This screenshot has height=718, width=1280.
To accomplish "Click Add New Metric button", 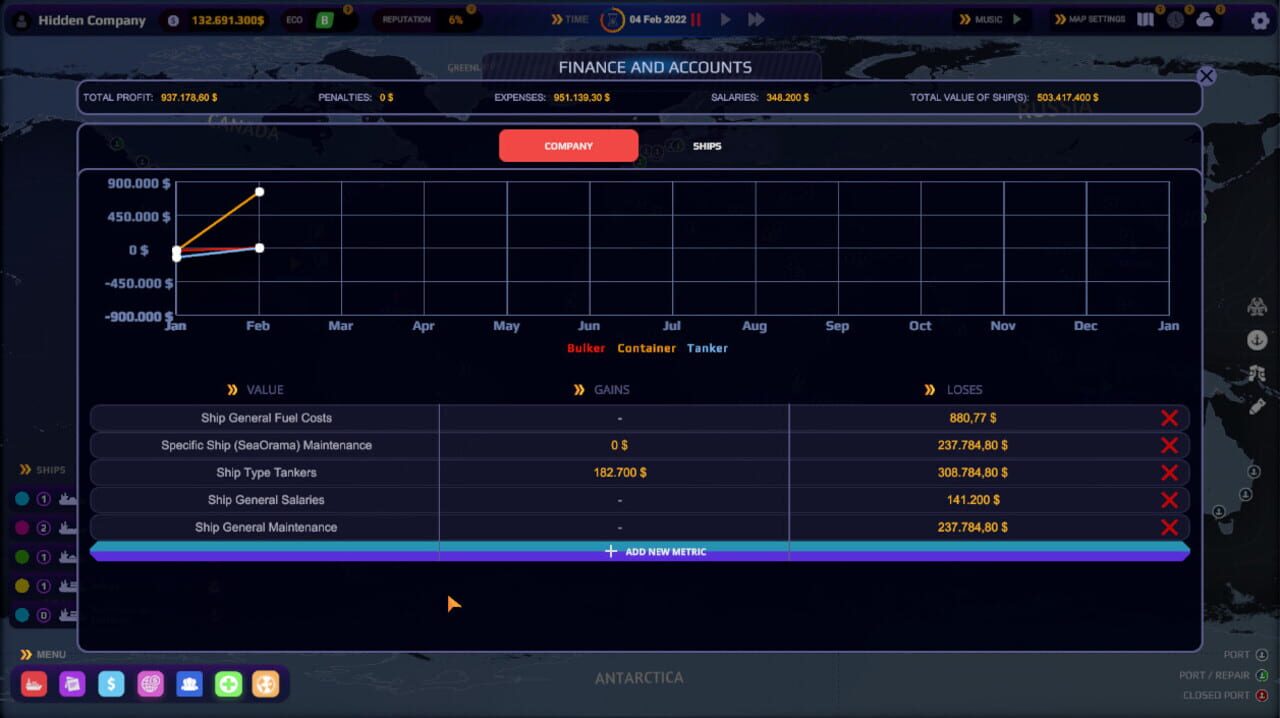I will click(x=656, y=551).
